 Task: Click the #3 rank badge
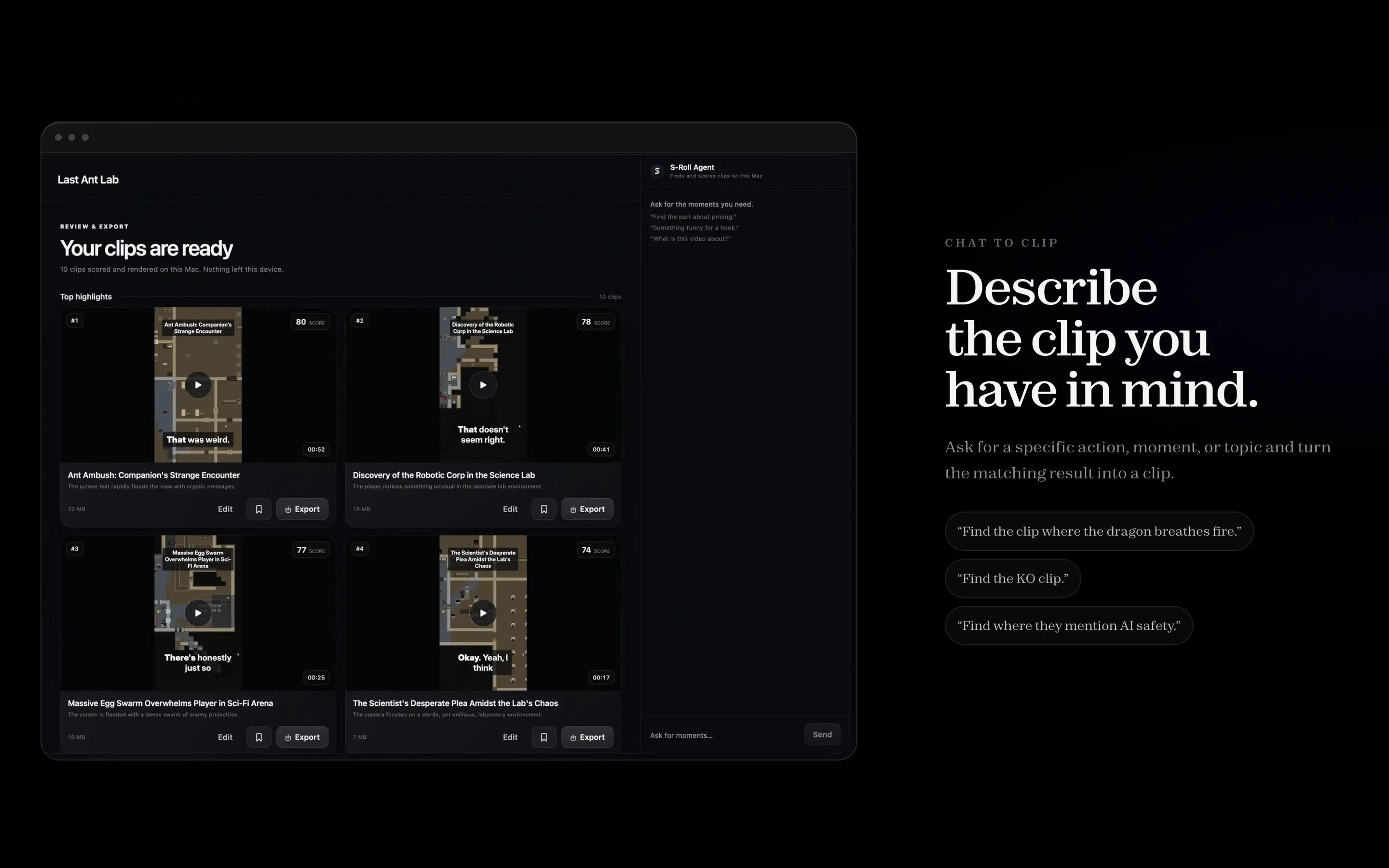point(75,548)
